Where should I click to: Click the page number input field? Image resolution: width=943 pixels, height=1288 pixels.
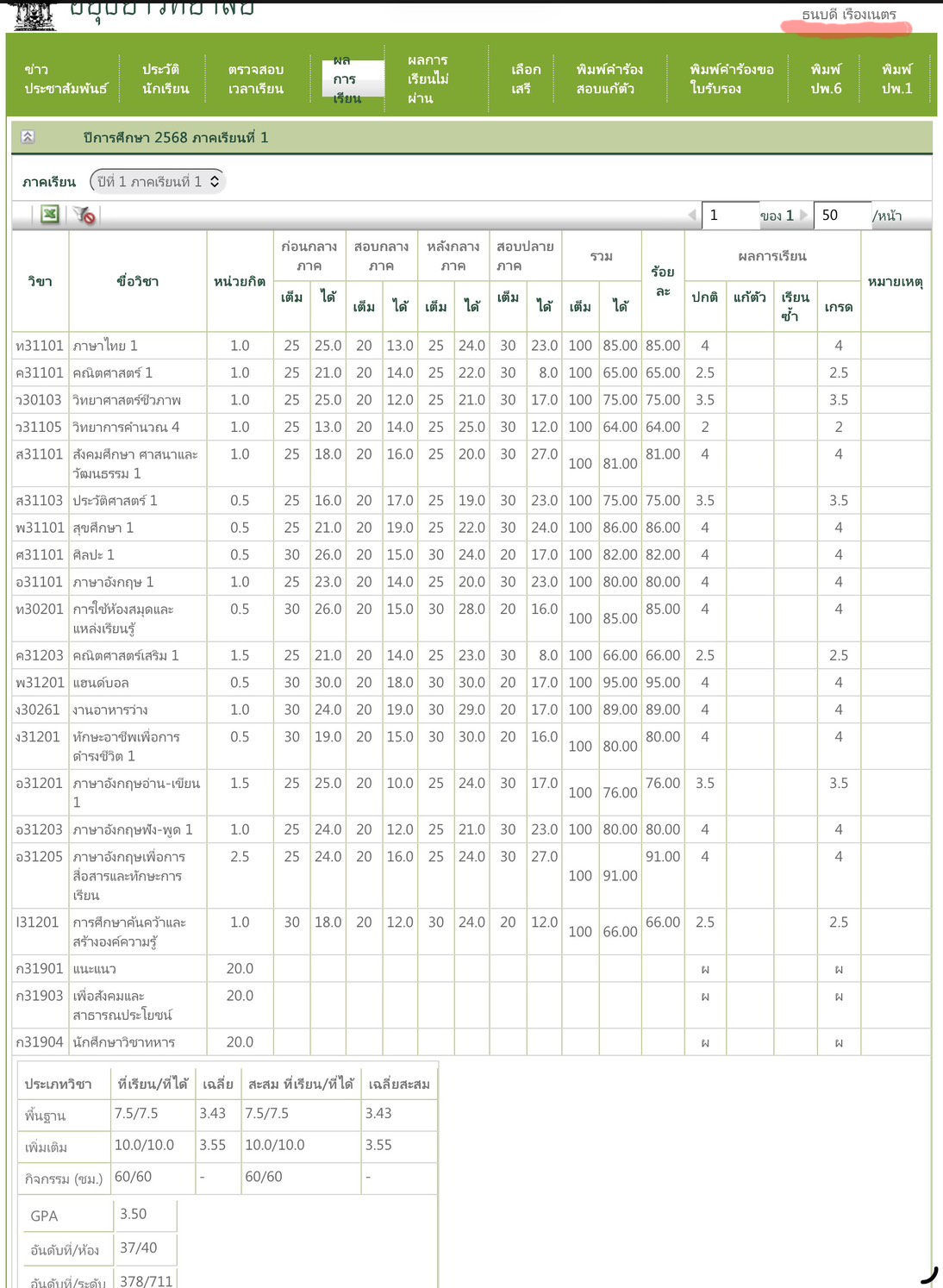(x=729, y=216)
